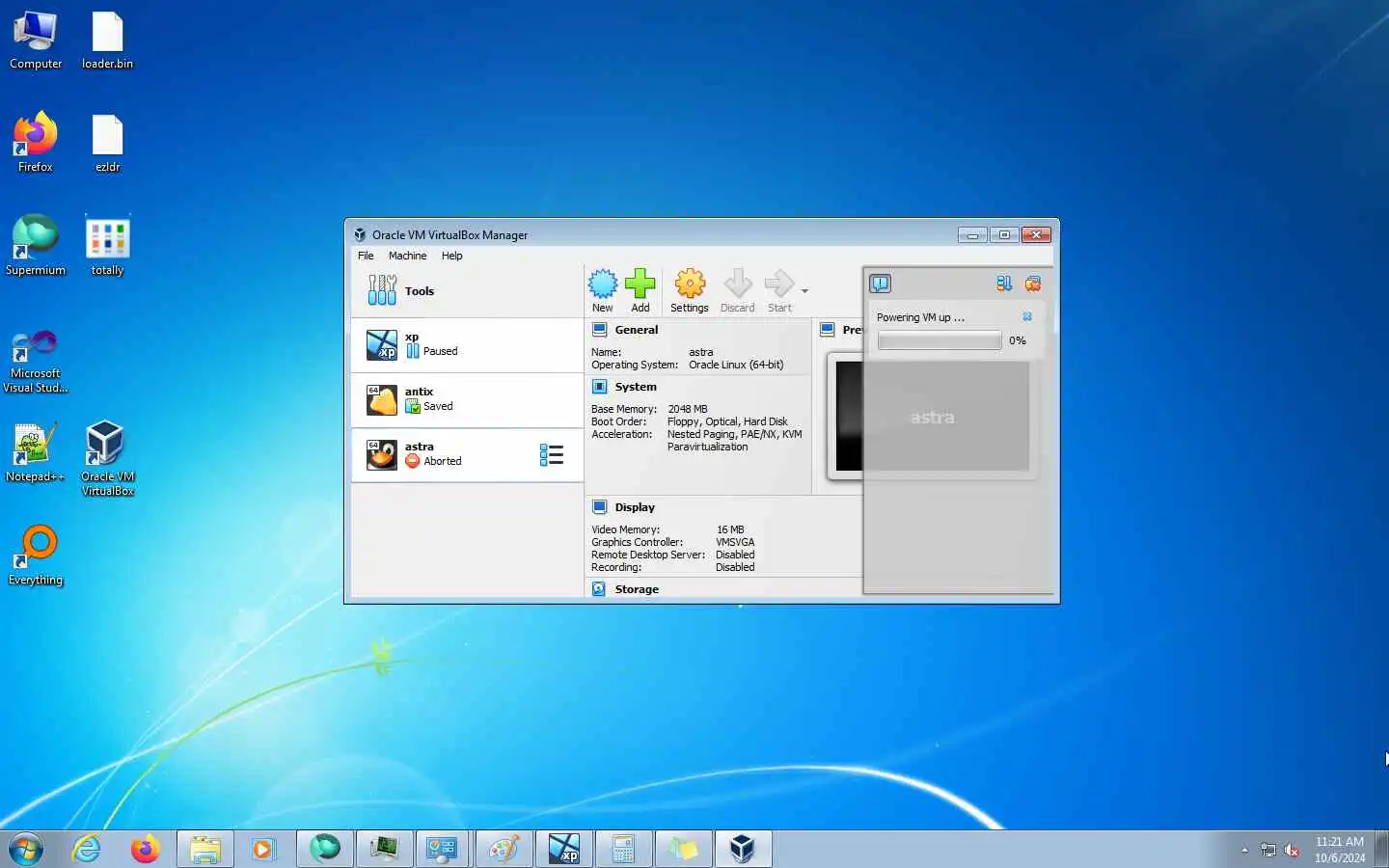Click the Start arrow toolbar icon
This screenshot has height=868, width=1389.
click(x=779, y=290)
